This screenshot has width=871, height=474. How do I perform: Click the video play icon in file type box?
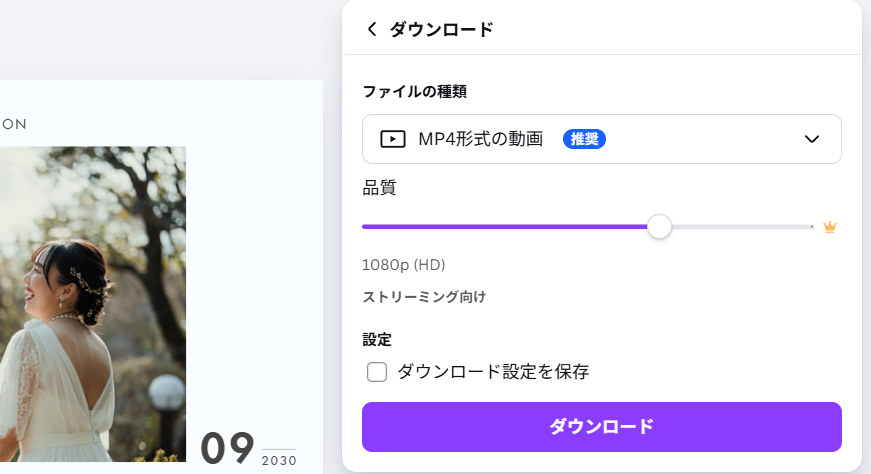pos(393,139)
